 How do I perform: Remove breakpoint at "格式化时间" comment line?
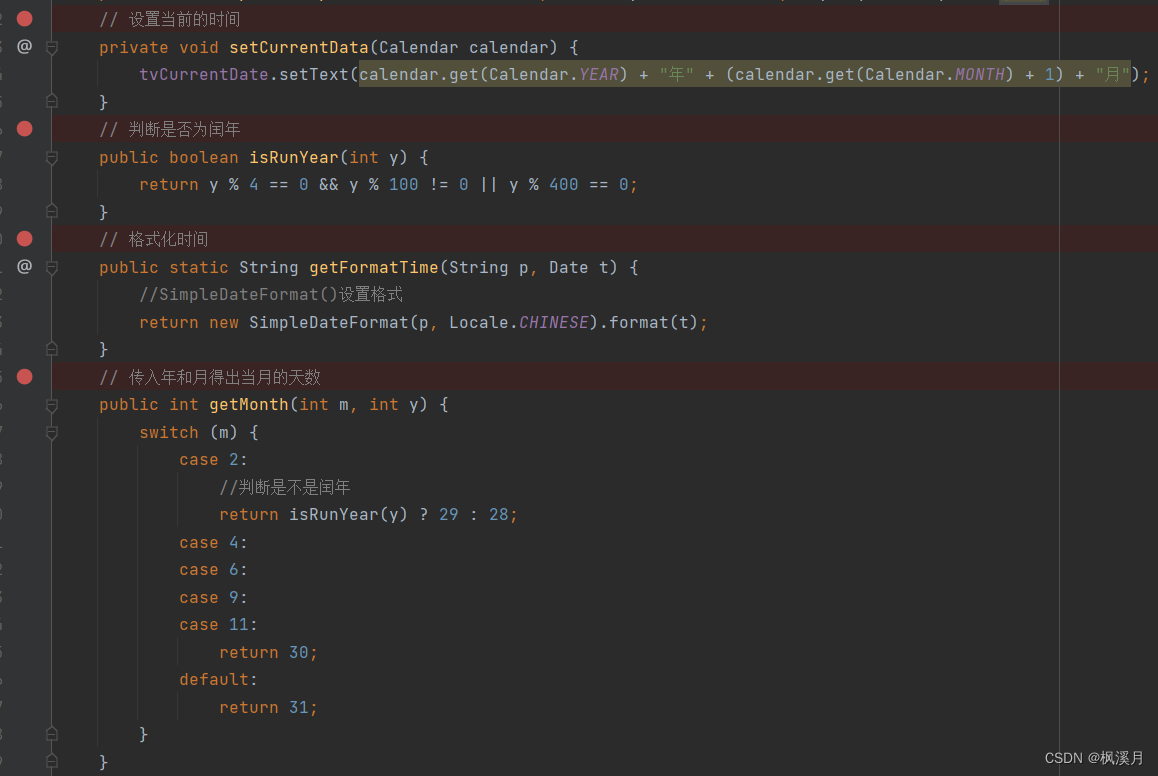point(24,238)
